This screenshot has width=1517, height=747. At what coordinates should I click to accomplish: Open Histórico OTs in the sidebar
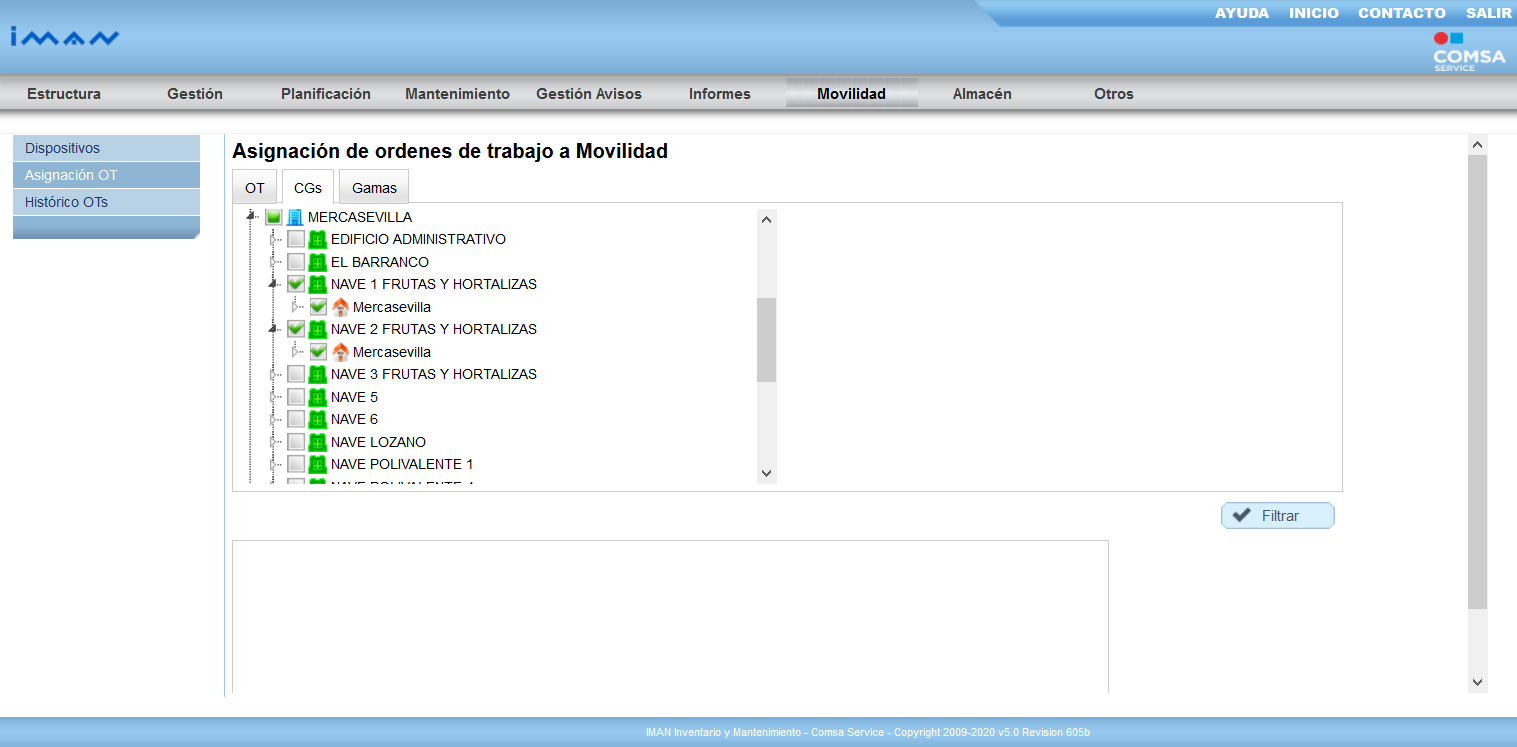(x=66, y=202)
